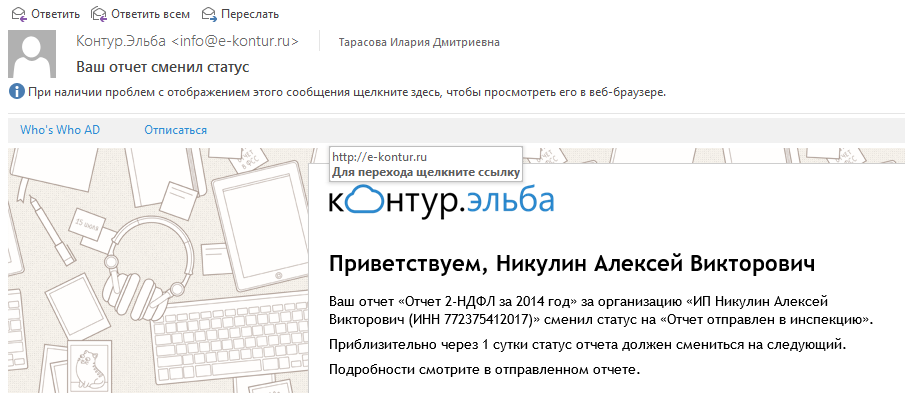905x393 pixels.
Task: Click paragraph mentioning Отчет 2-НДФЛ за 2014 год
Action: click(x=601, y=310)
